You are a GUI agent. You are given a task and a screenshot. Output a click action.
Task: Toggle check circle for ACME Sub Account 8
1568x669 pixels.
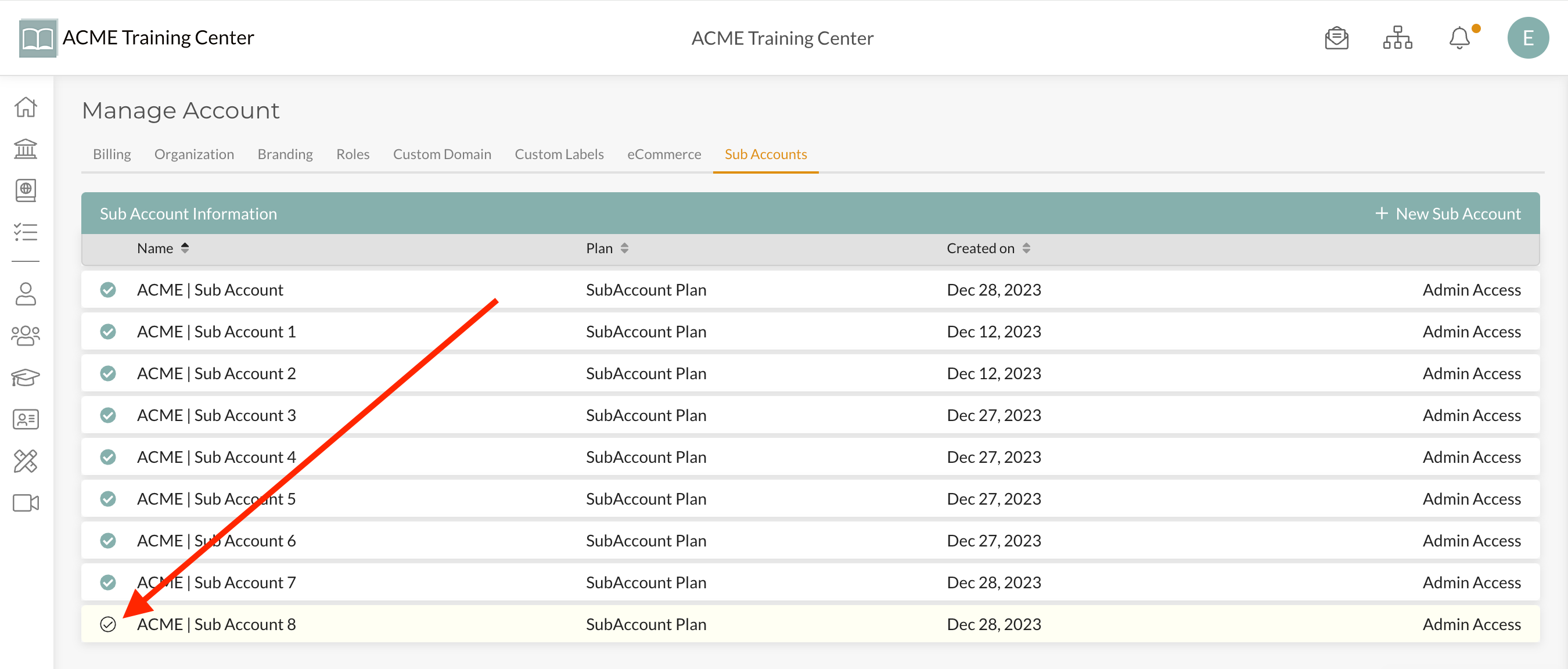(x=108, y=624)
